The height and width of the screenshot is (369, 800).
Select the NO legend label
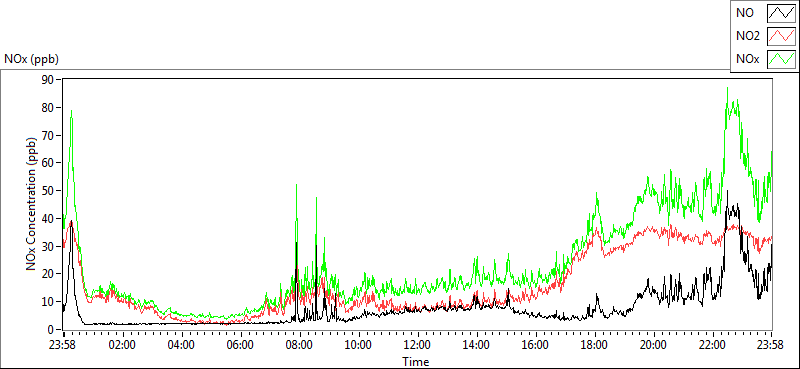point(745,13)
